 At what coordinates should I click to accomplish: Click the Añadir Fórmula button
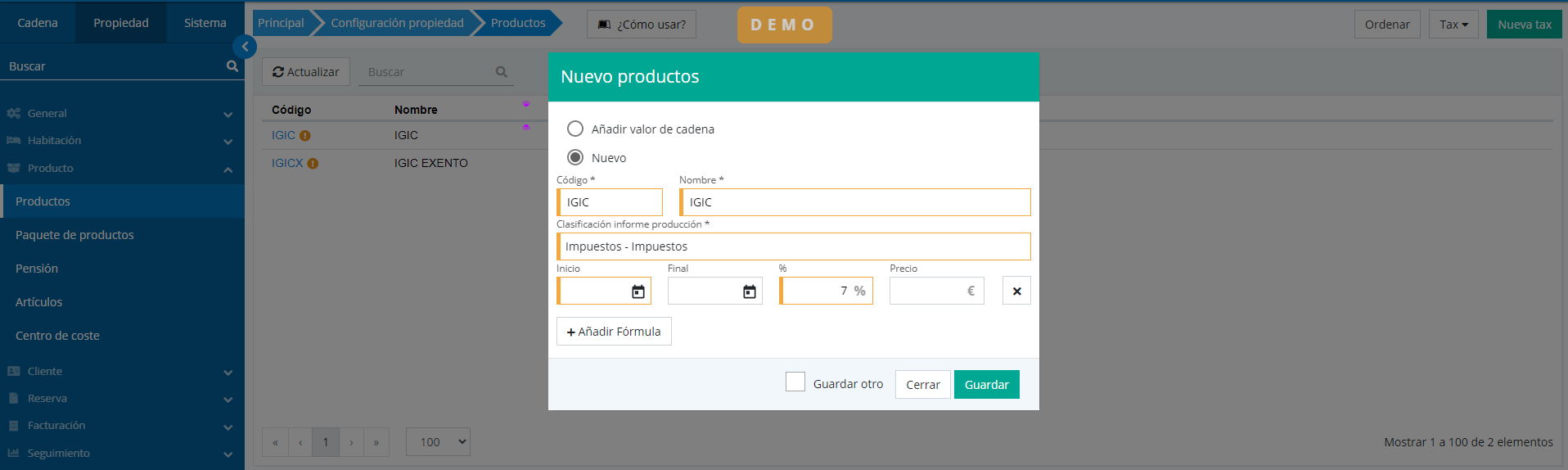point(614,332)
